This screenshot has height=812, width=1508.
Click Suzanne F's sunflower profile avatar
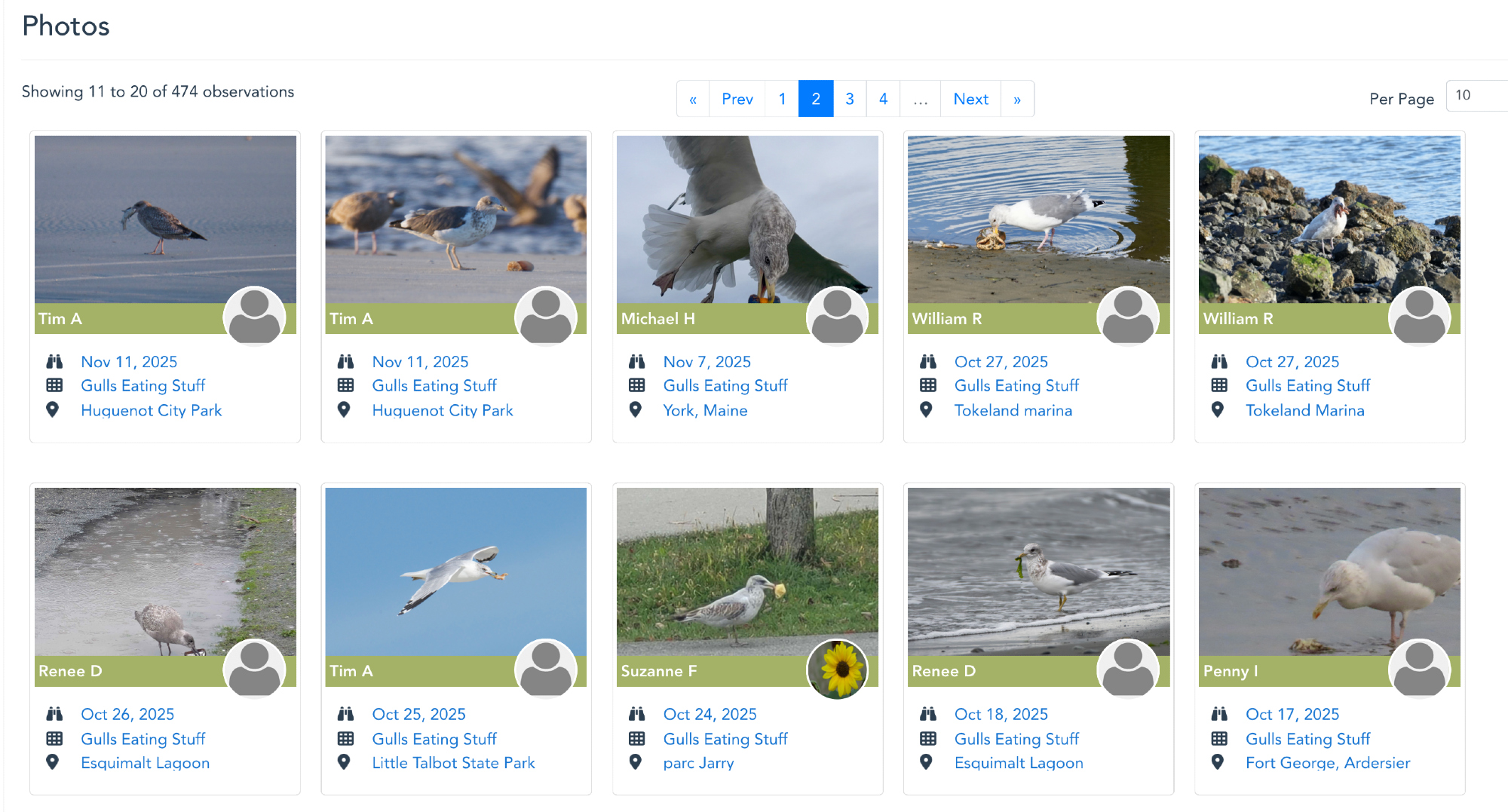coord(837,669)
